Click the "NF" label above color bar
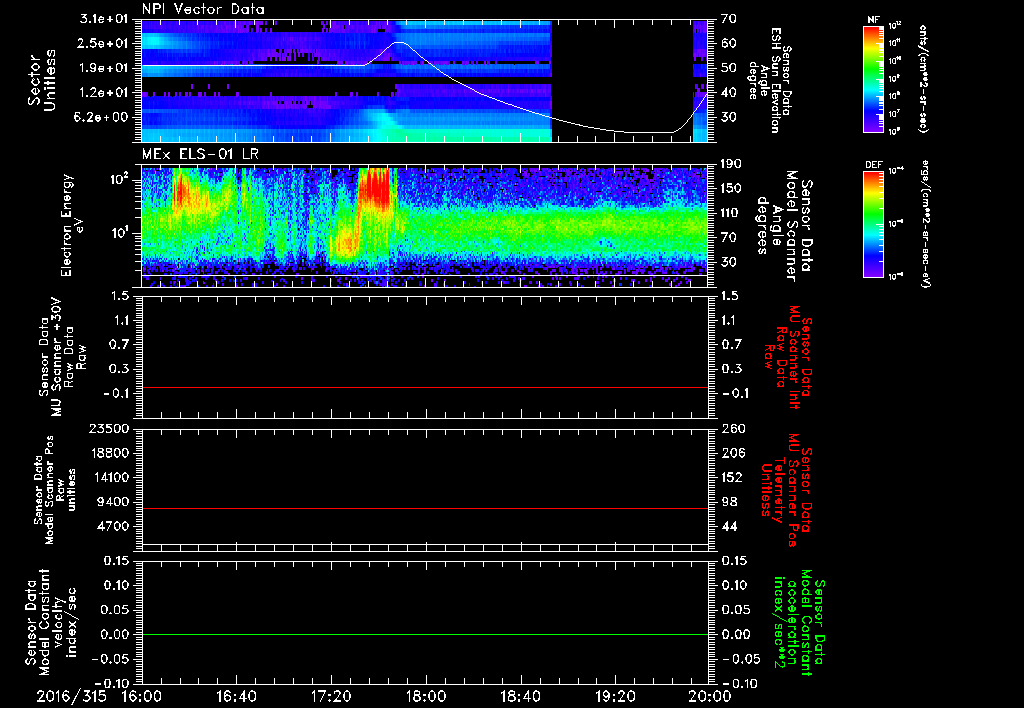 tap(873, 20)
